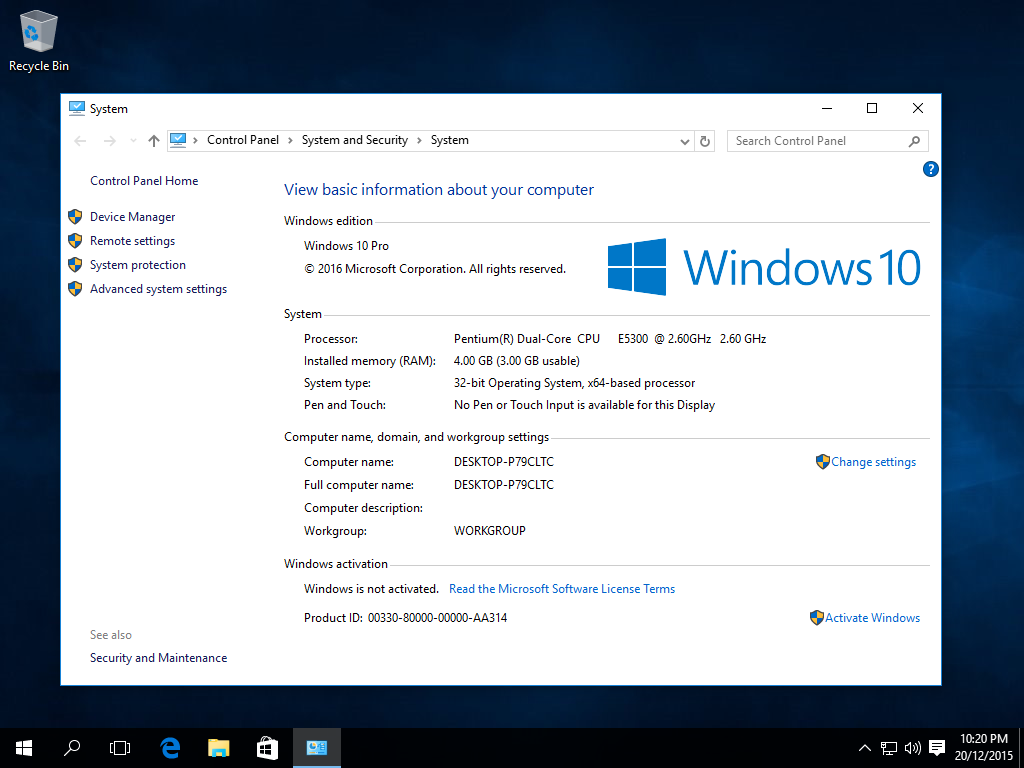Open the address bar history dropdown

684,142
